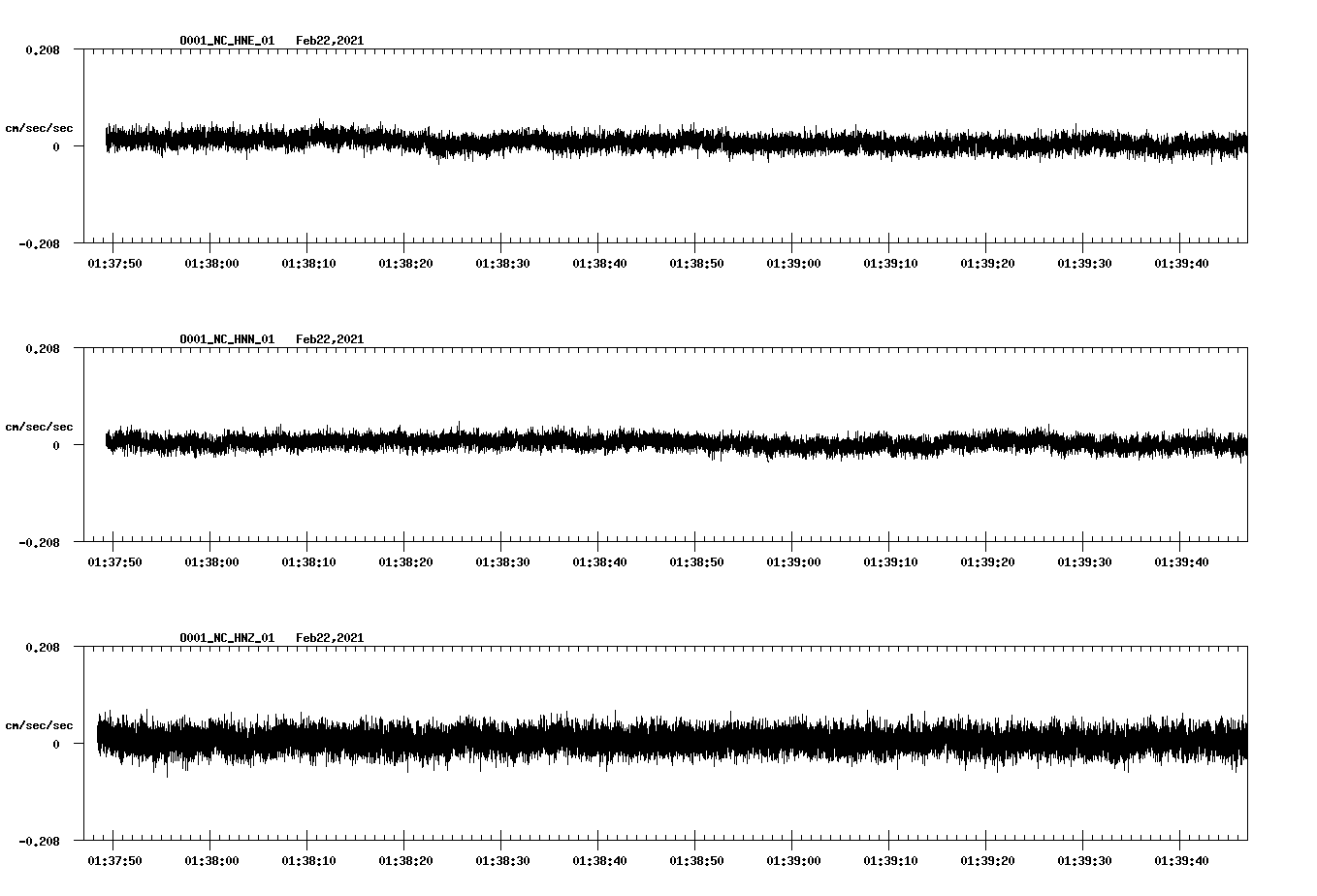The image size is (1317, 896).
Task: Select the Feb22,2021 date text on top plot
Action: pyautogui.click(x=329, y=41)
